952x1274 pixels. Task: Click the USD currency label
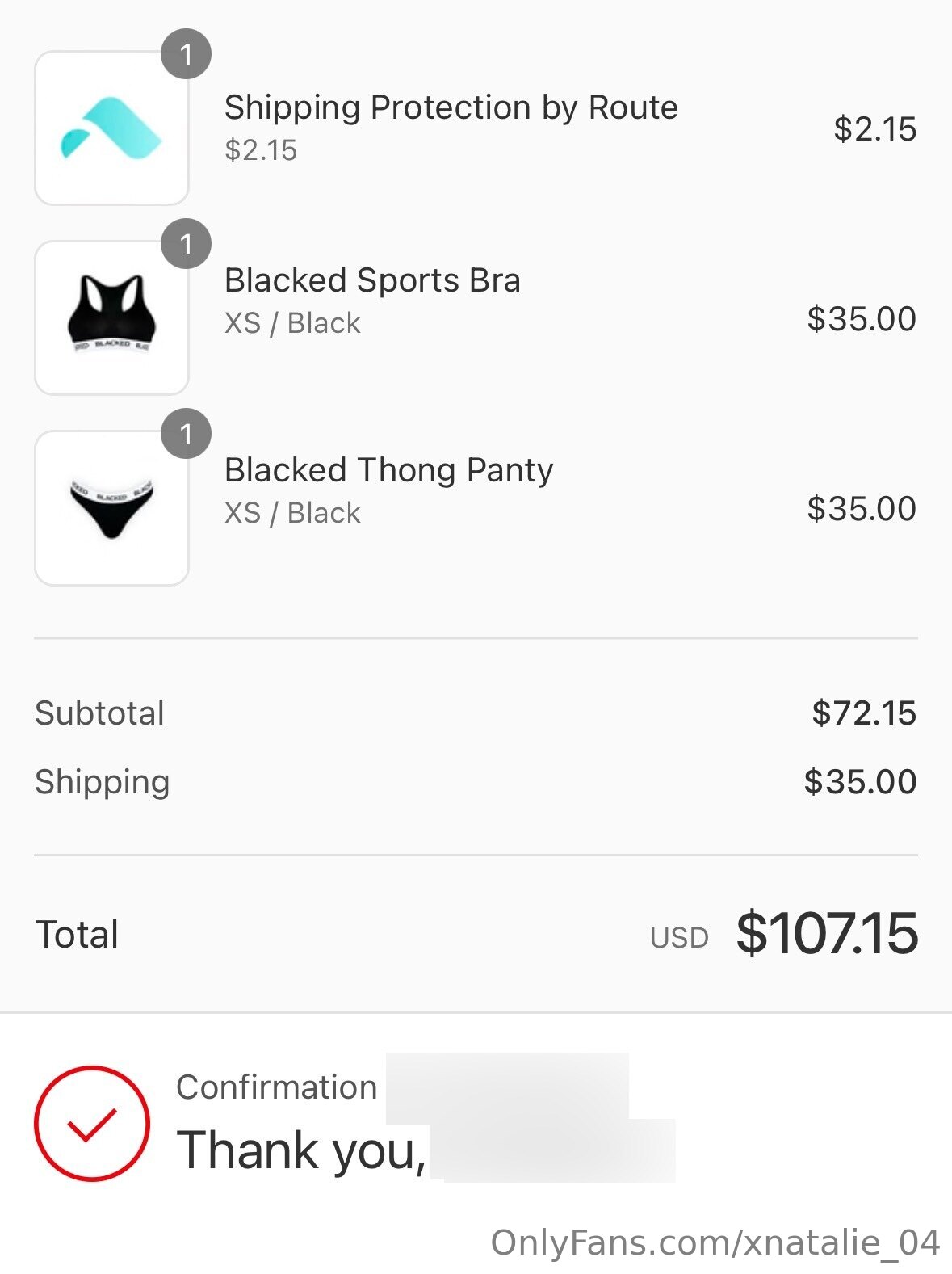(679, 938)
